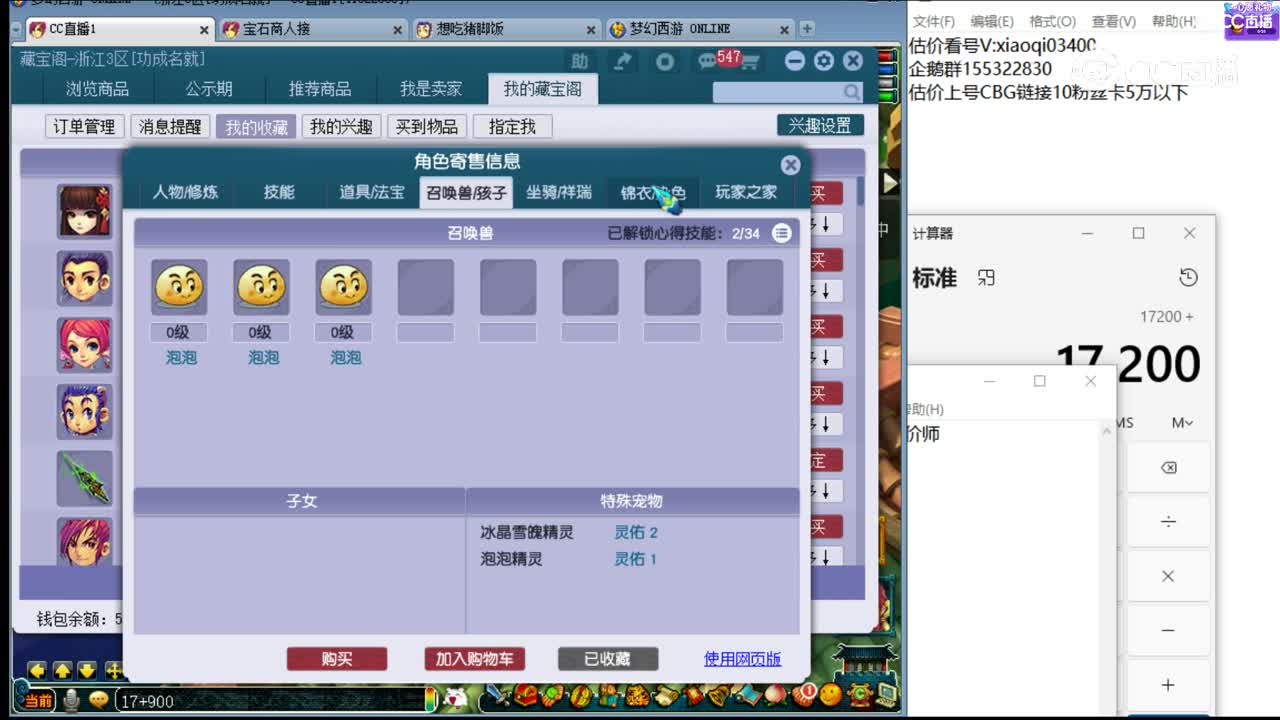
Task: Open the chat messages icon showing 547
Action: pyautogui.click(x=705, y=60)
